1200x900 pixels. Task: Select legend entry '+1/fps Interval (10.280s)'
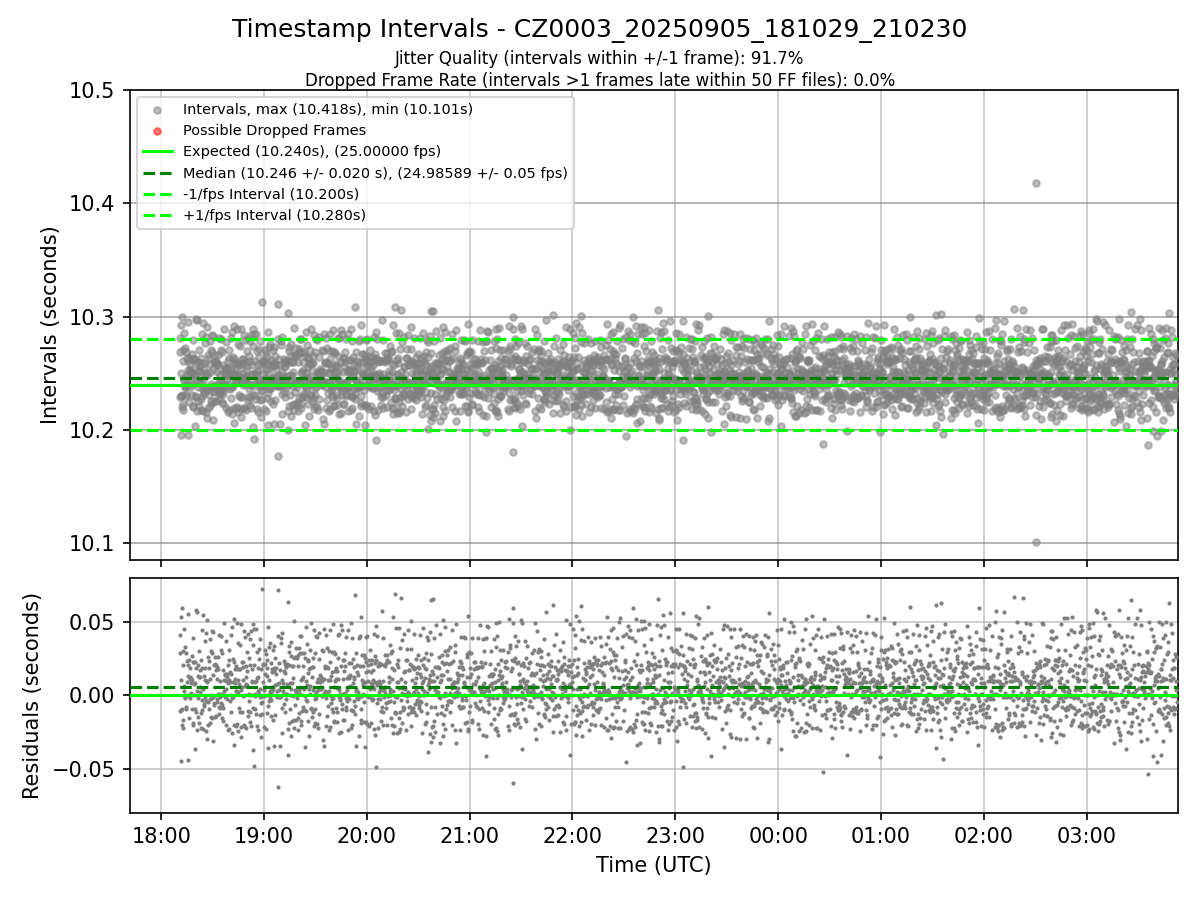274,215
